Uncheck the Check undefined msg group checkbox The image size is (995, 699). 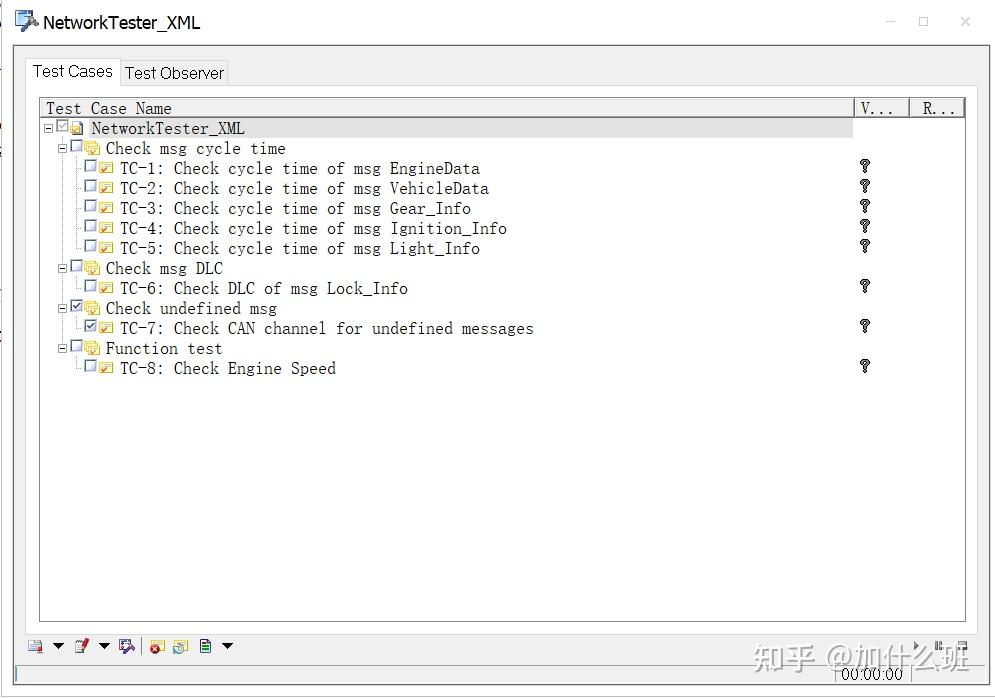click(77, 308)
